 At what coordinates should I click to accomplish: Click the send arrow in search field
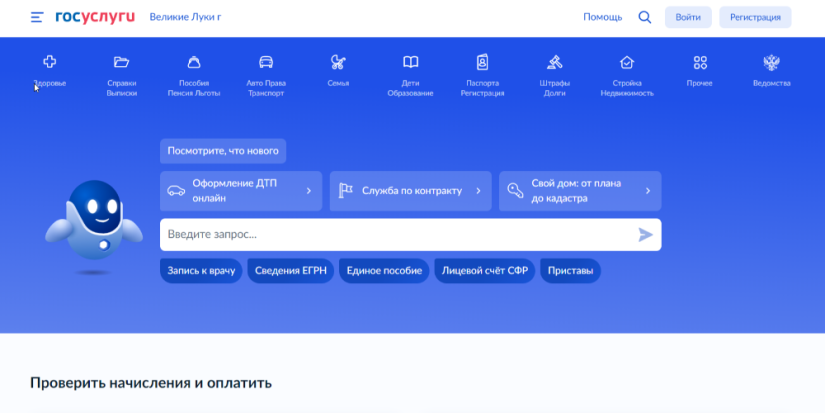pos(646,235)
